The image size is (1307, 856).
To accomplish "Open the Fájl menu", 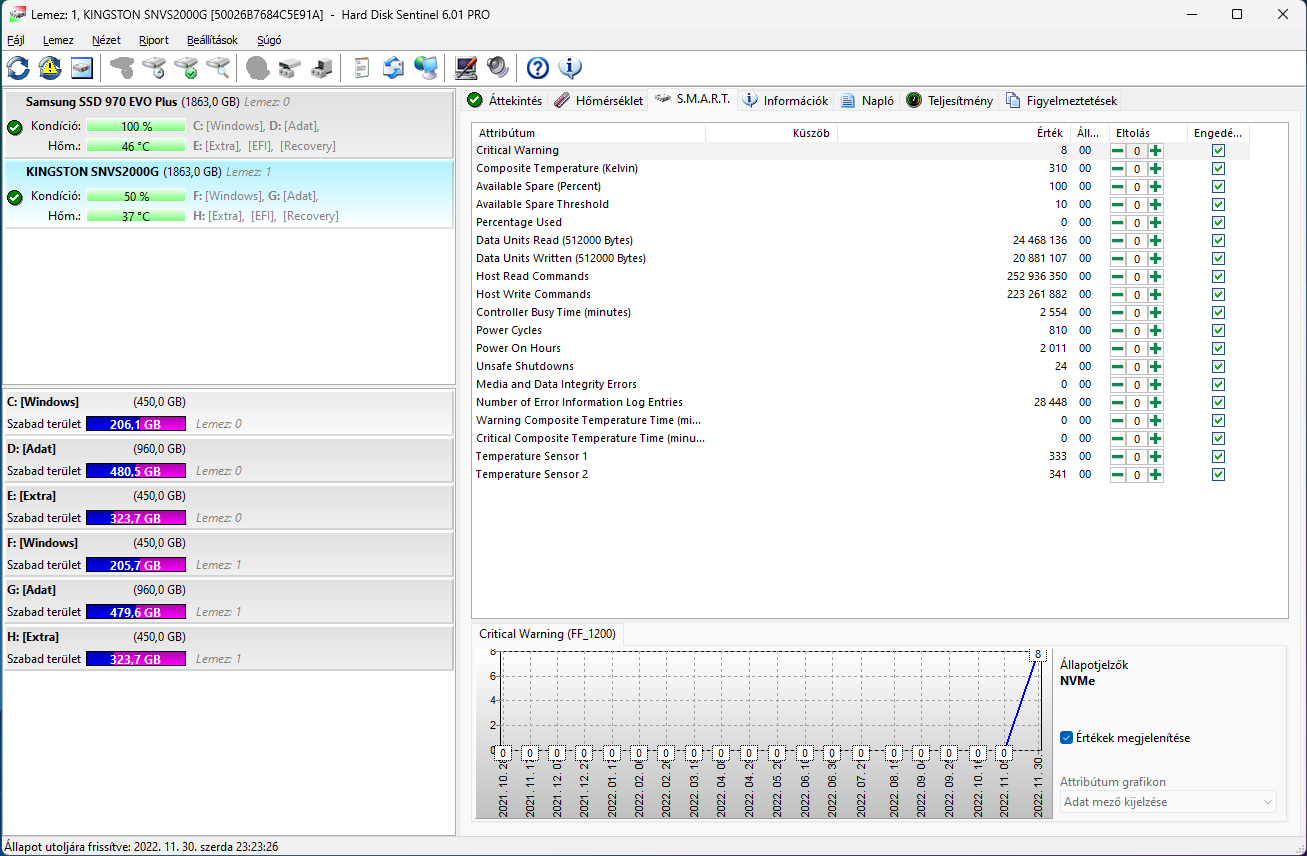I will (16, 40).
